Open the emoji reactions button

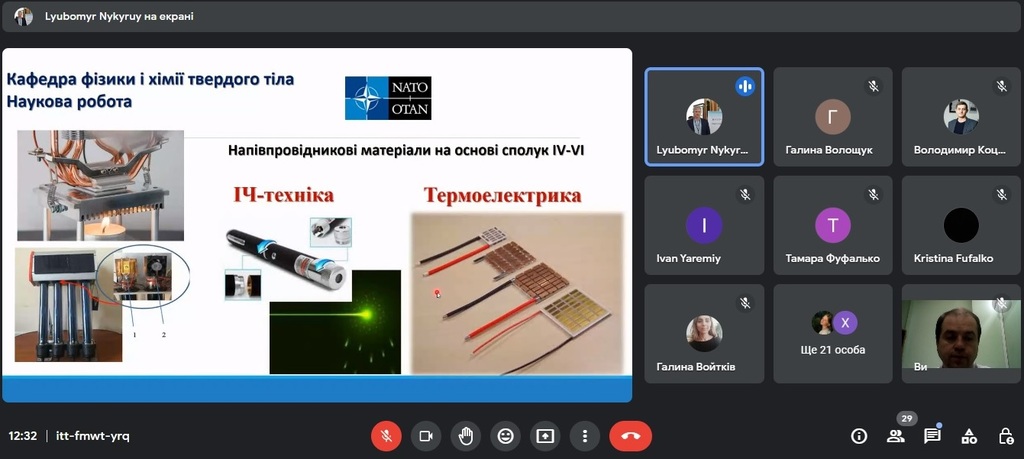point(505,436)
